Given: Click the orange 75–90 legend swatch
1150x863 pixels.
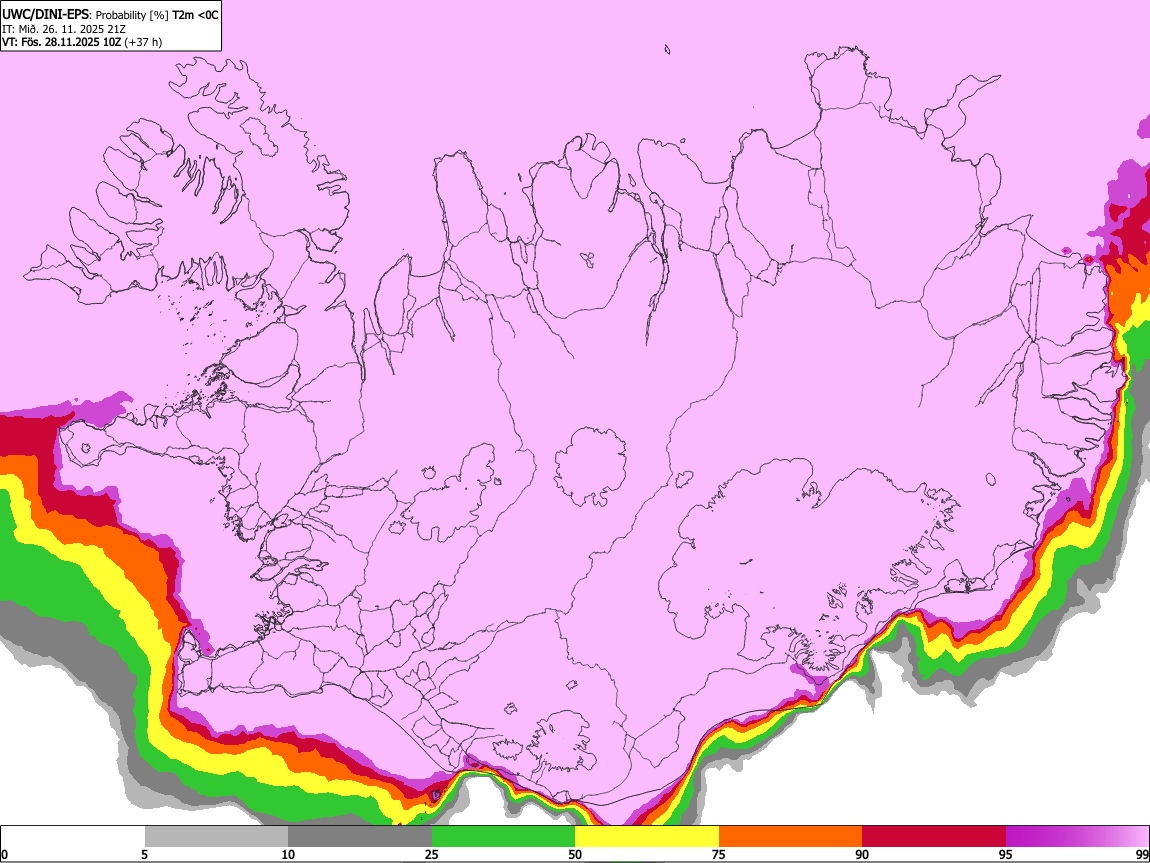Looking at the screenshot, I should coord(791,837).
